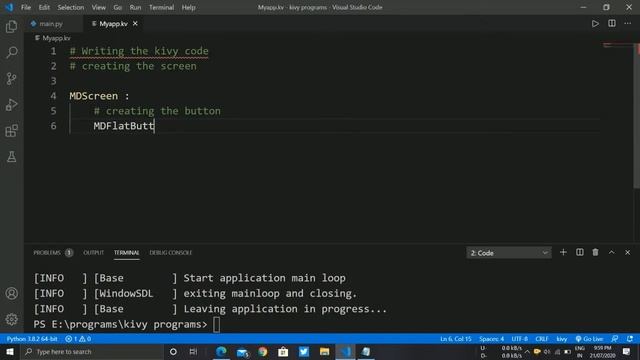Close the Myapp.kv editor tab
640x360 pixels.
135,24
